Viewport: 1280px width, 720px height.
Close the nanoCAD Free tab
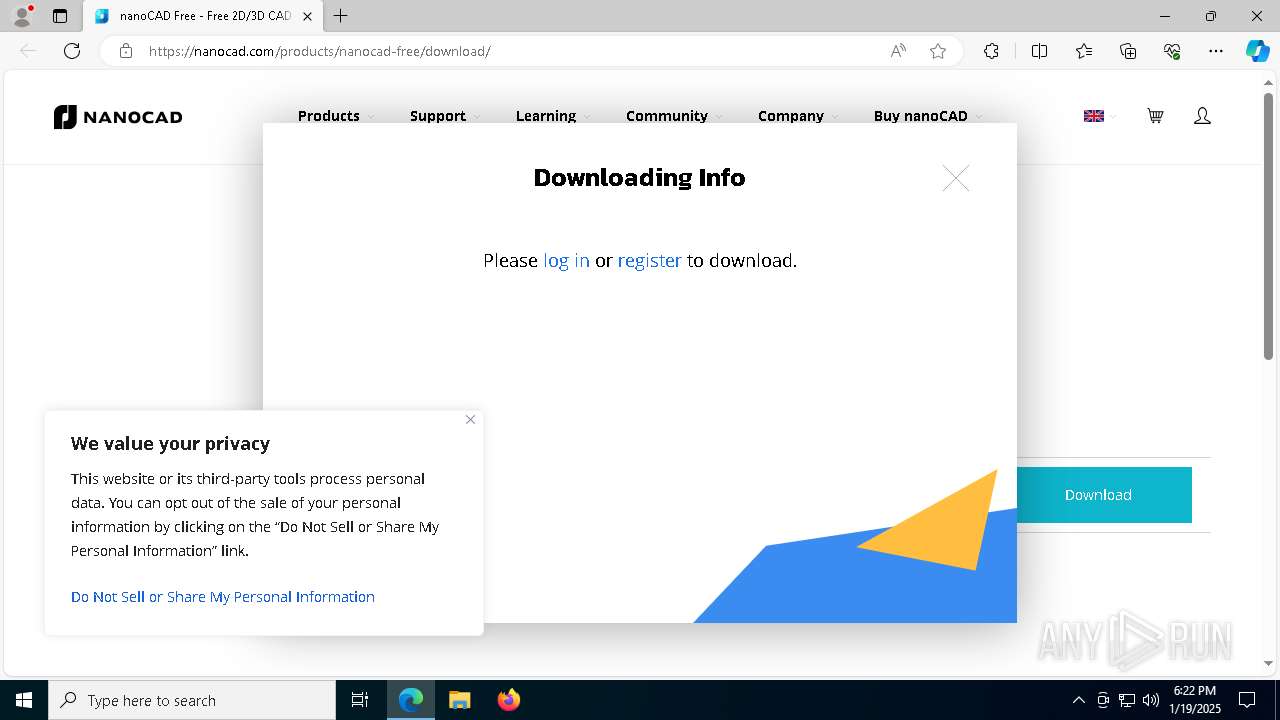pos(307,16)
